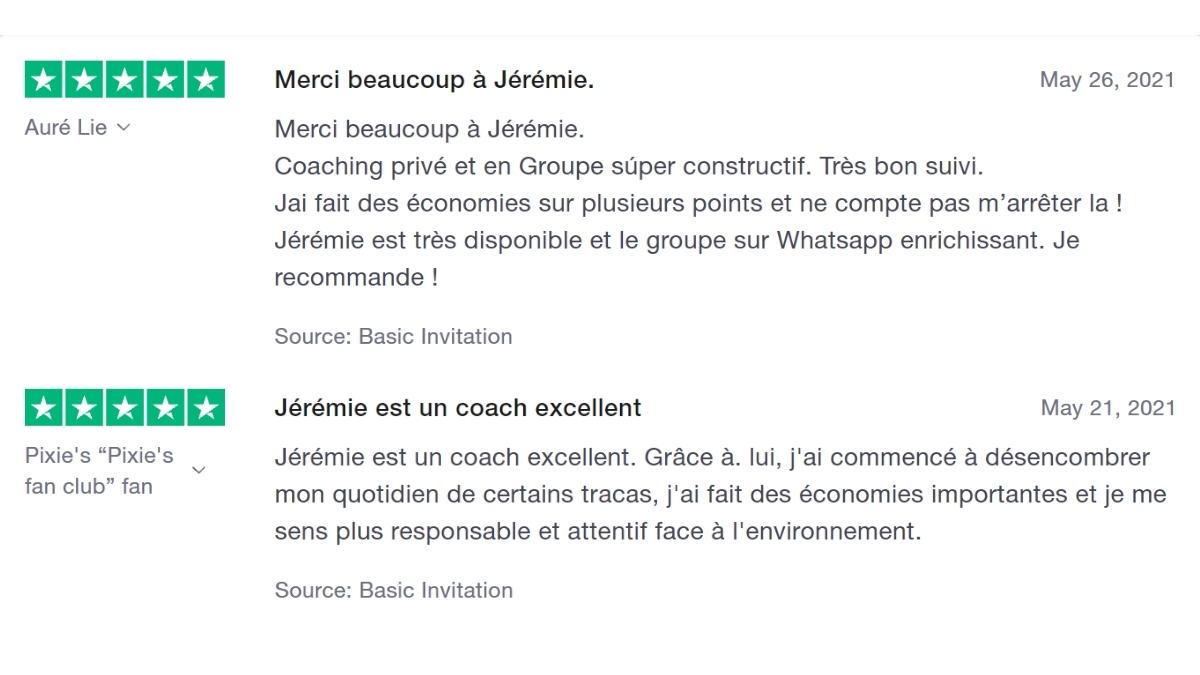Click the fifth star of Auré Lie's rating
Screen dimensions: 1200x675
coord(206,80)
